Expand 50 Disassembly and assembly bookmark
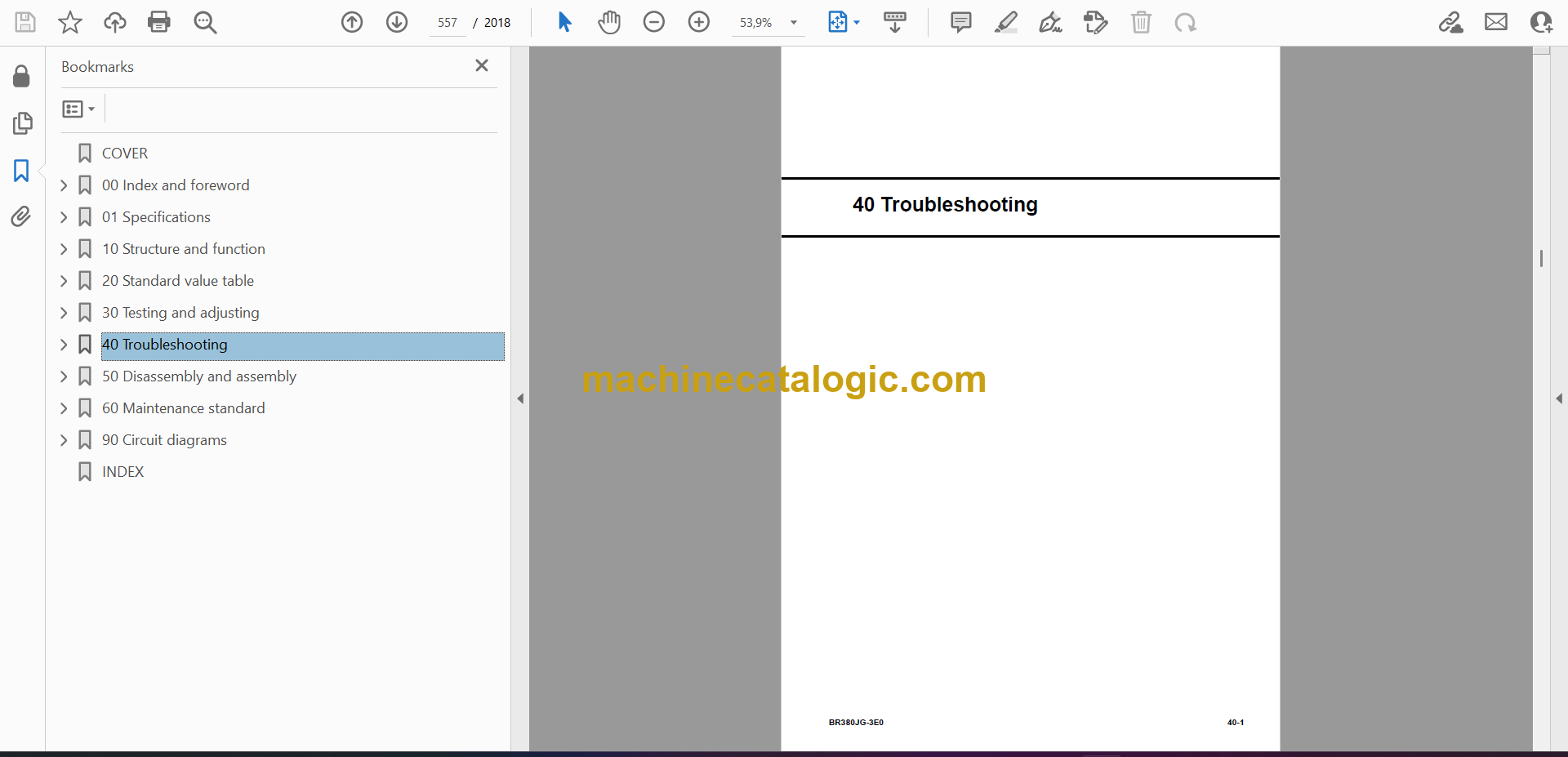The height and width of the screenshot is (757, 1568). tap(64, 376)
